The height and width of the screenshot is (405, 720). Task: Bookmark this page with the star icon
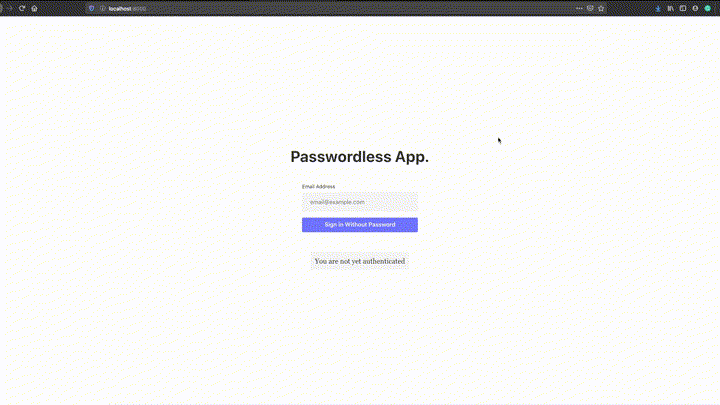pyautogui.click(x=601, y=8)
